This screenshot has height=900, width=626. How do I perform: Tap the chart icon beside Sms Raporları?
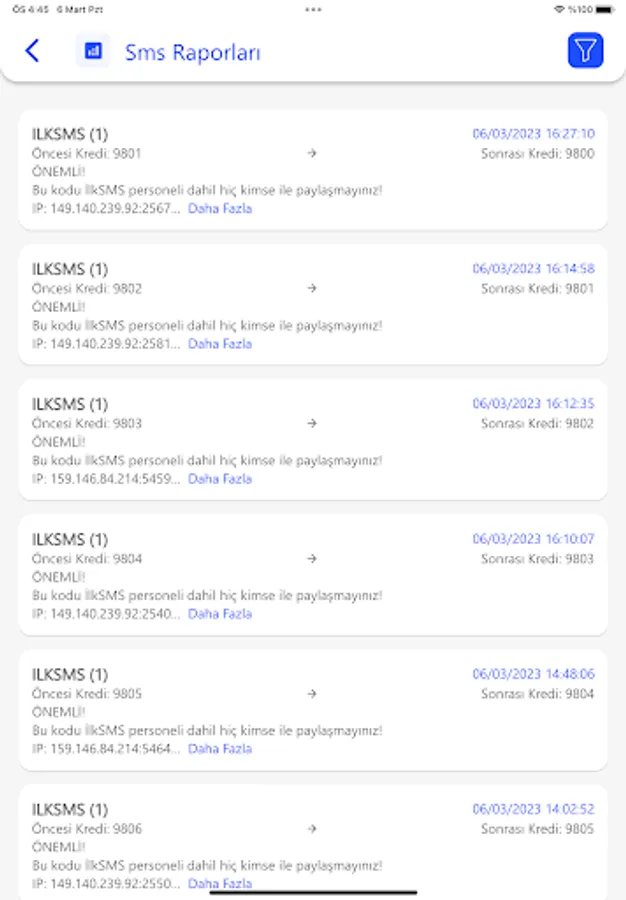pyautogui.click(x=93, y=51)
